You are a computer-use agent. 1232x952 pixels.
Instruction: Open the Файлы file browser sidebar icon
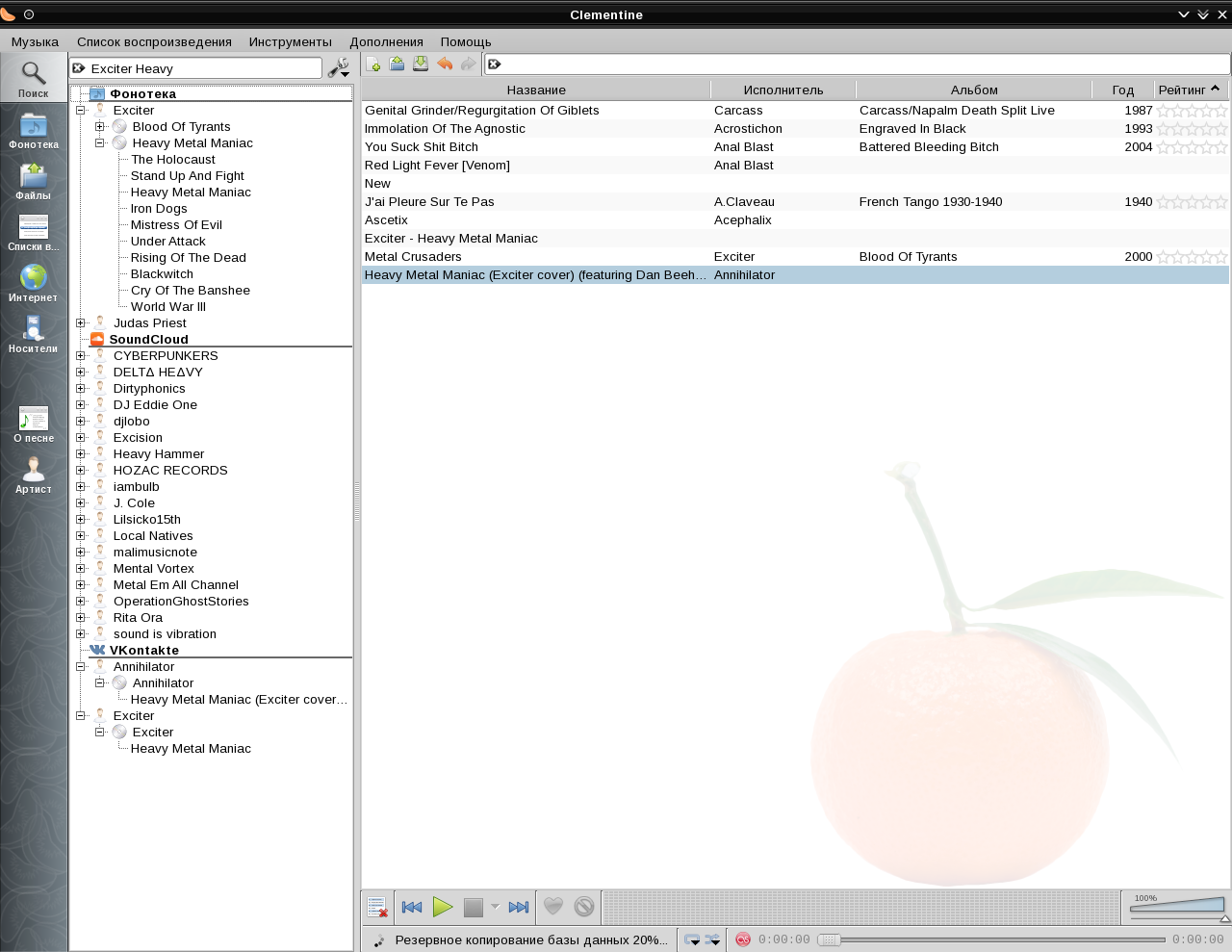click(34, 181)
